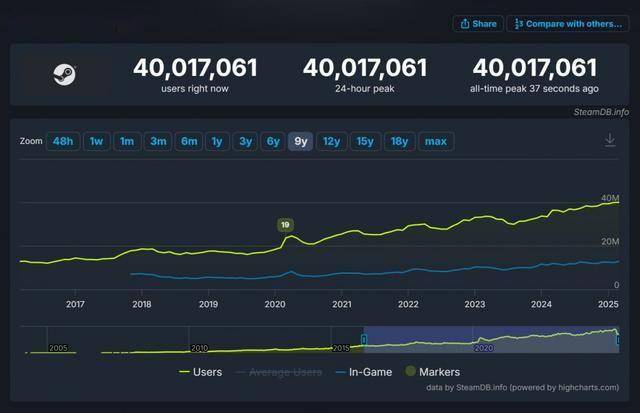Set zoom range to 1m
This screenshot has height=413, width=640.
(127, 141)
